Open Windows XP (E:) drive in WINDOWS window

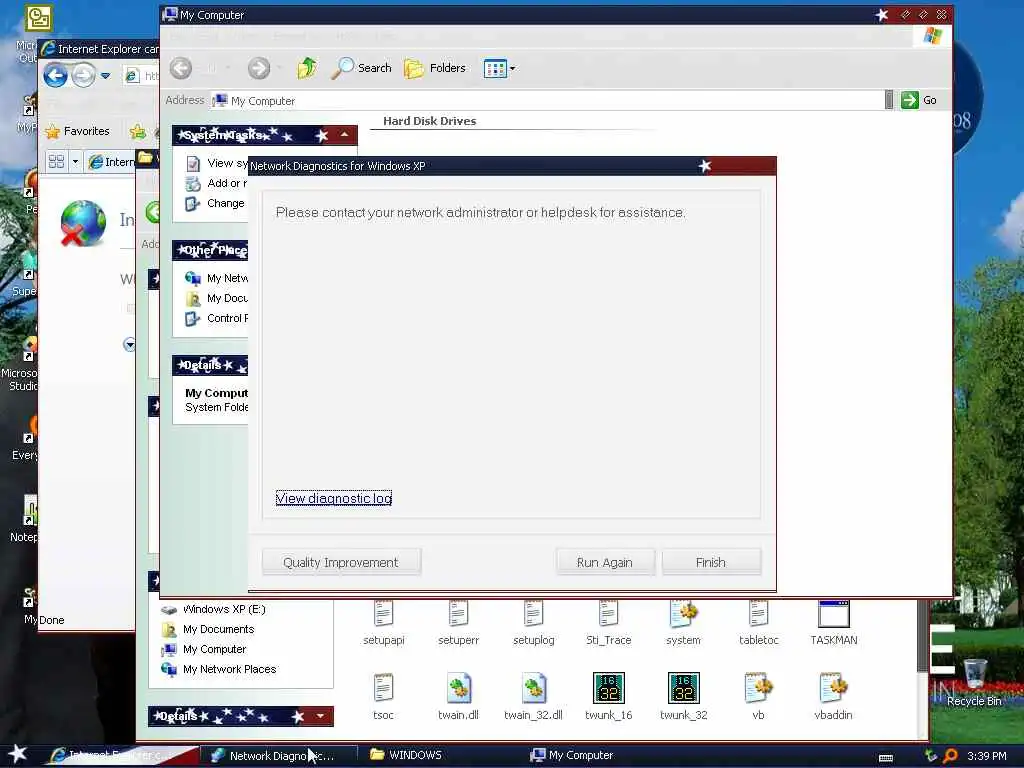[x=214, y=609]
